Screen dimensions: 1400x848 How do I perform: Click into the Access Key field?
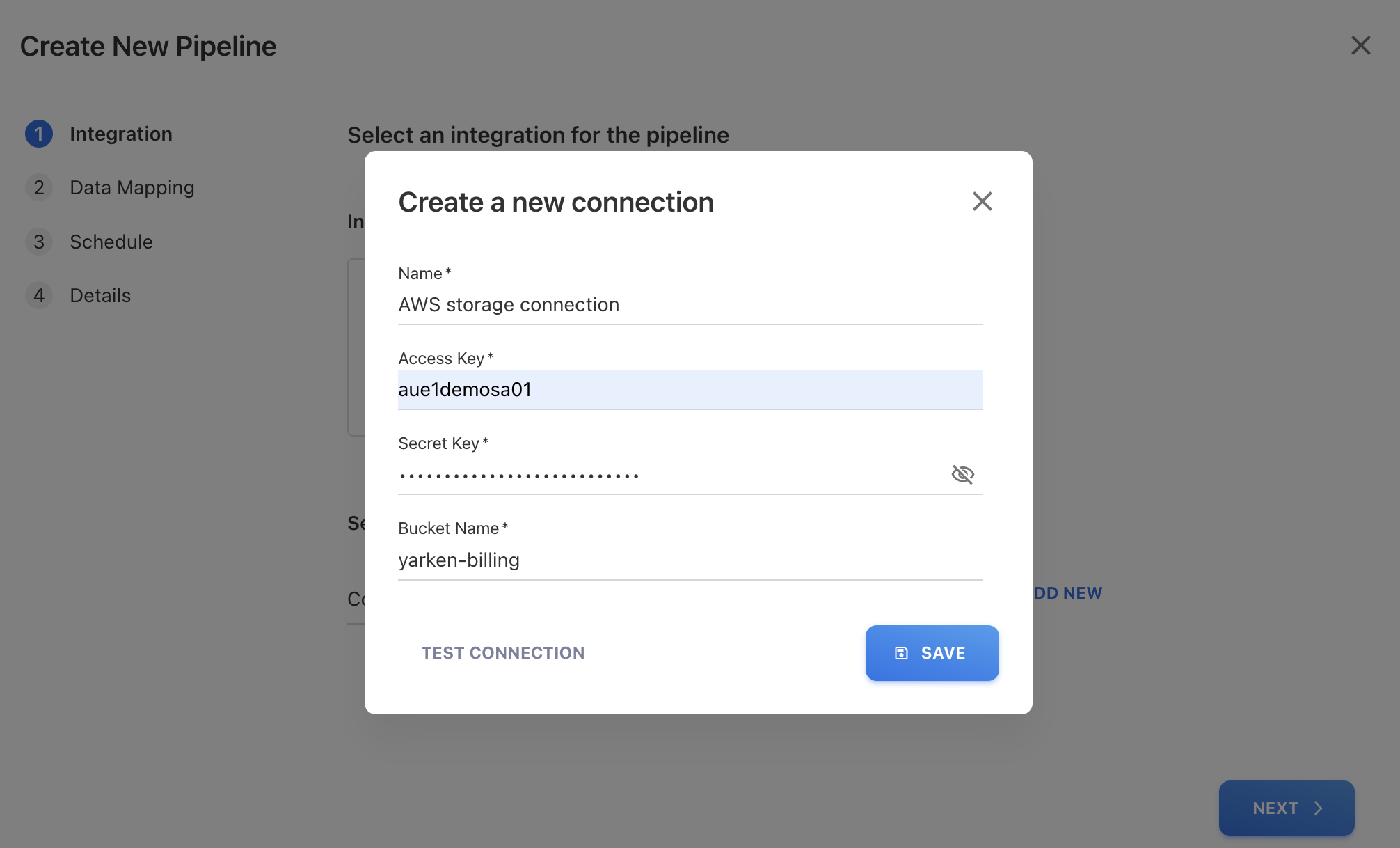pos(689,390)
